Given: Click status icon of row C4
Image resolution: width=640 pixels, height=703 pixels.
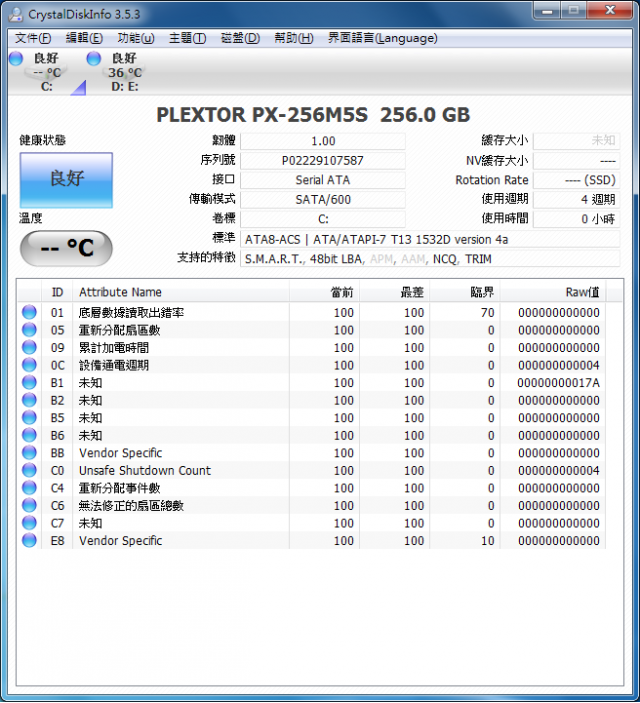Looking at the screenshot, I should tap(29, 488).
